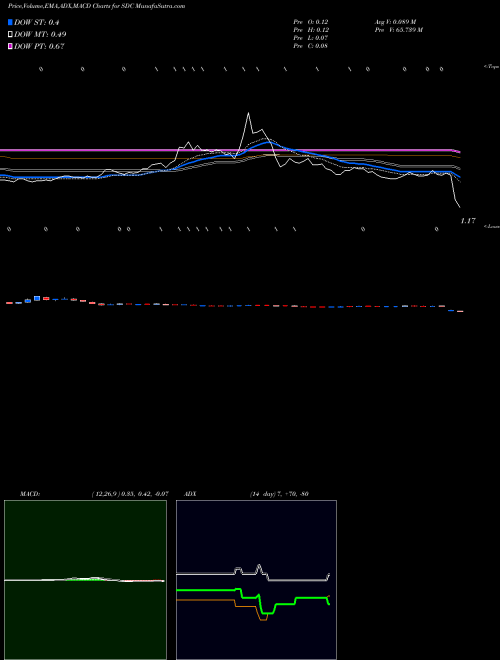Screen dimensions: 500x660
Task: Click the magenta DOW PT legend swatch
Action: (x=10, y=46)
